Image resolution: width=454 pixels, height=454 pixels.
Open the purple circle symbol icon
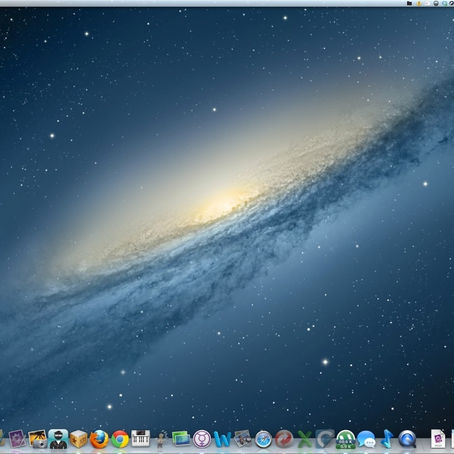point(202,439)
